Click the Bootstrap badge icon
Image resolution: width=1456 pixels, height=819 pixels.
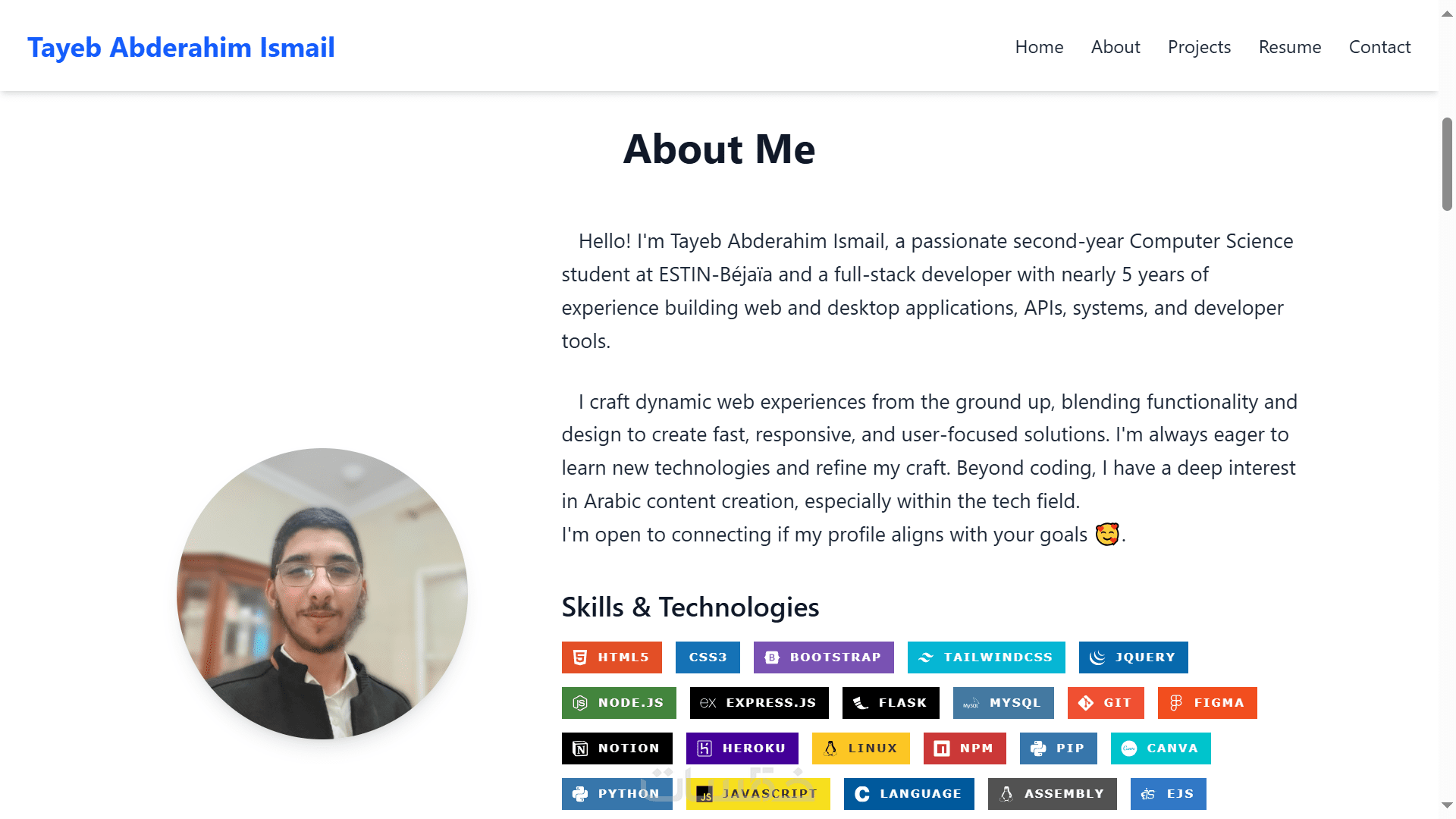pyautogui.click(x=772, y=657)
